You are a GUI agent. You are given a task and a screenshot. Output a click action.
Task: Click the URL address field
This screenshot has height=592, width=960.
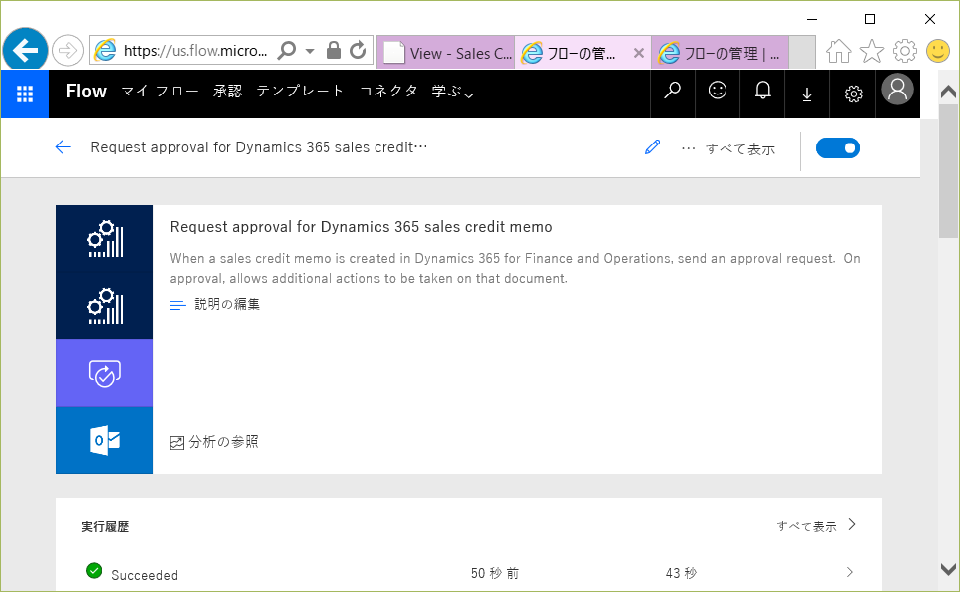coord(195,51)
